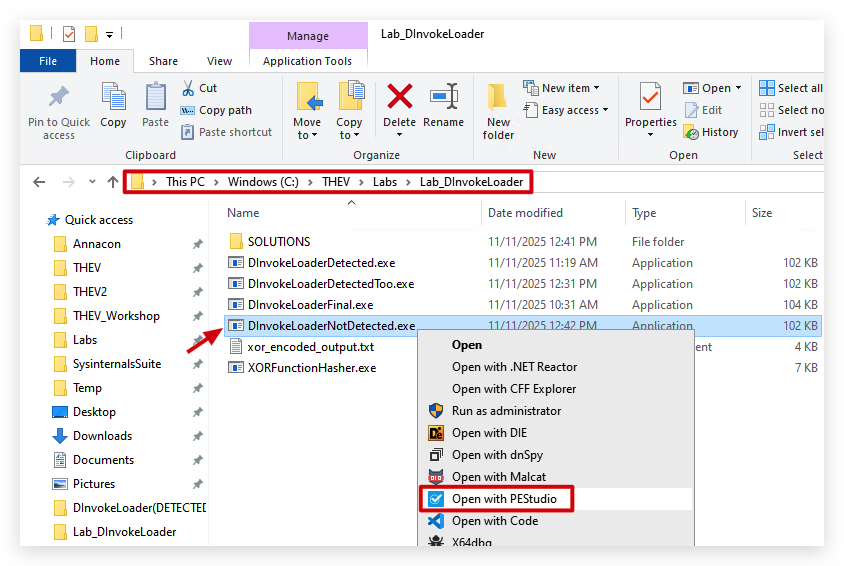Select DInvokeLoaderDetected.exe file
Screen dimensions: 844x566
pos(321,263)
